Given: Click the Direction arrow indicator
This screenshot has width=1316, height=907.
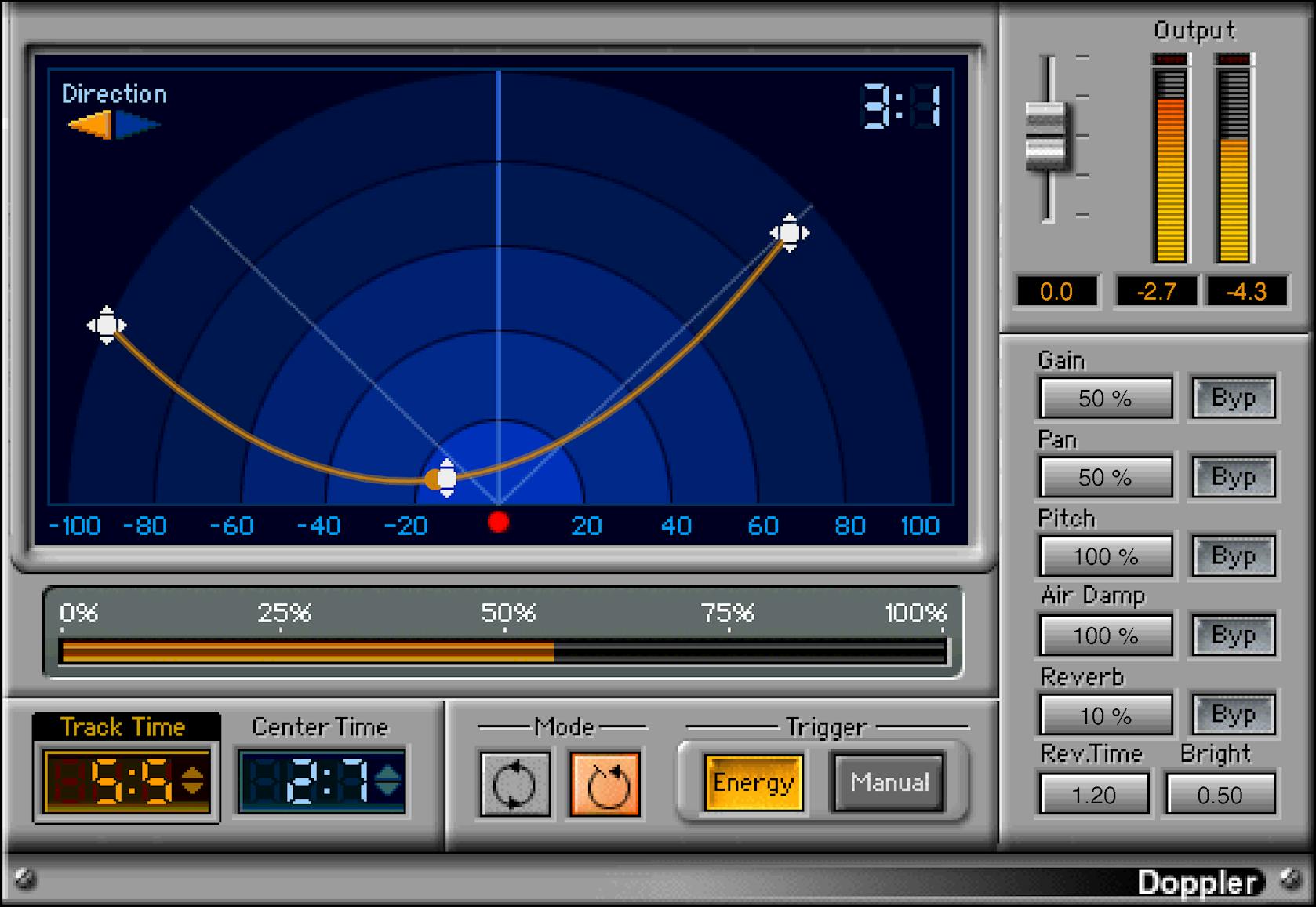Looking at the screenshot, I should coord(115,123).
